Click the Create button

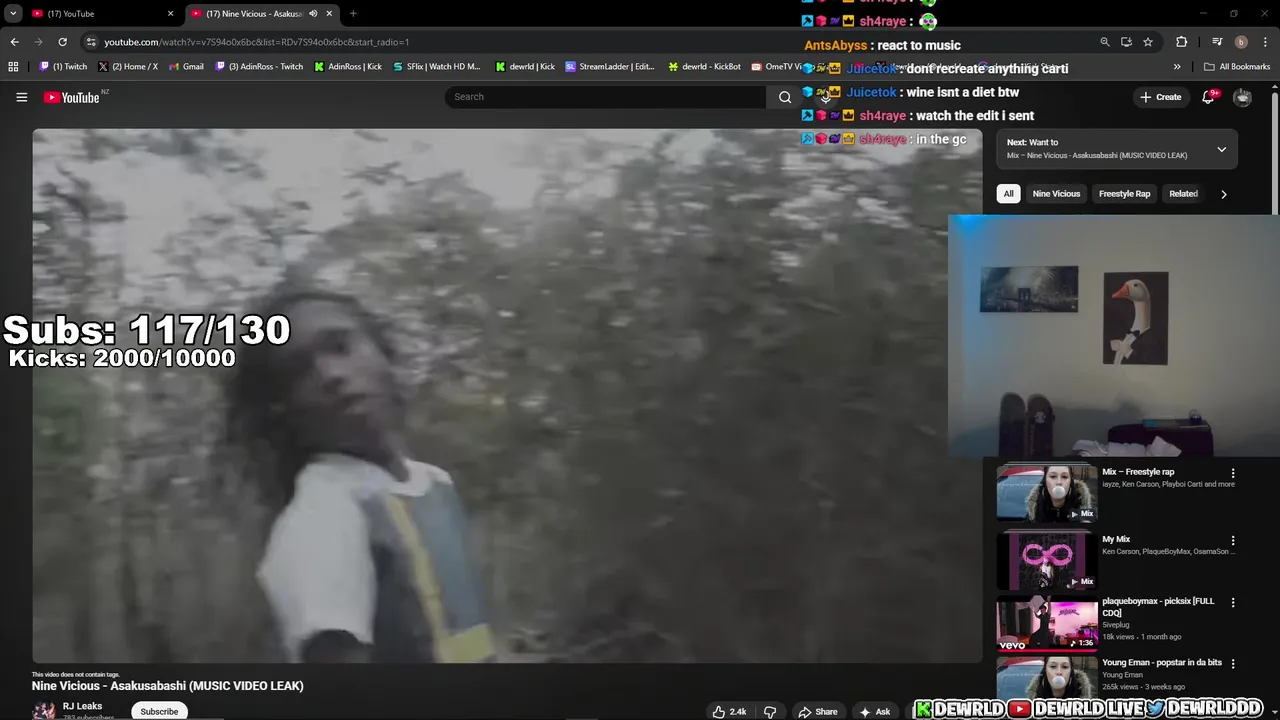click(x=1160, y=97)
